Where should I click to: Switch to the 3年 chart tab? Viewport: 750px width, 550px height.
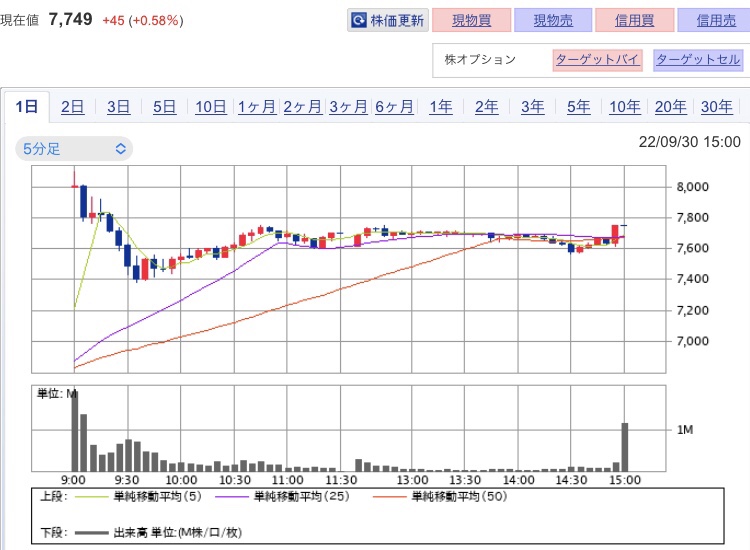[532, 106]
